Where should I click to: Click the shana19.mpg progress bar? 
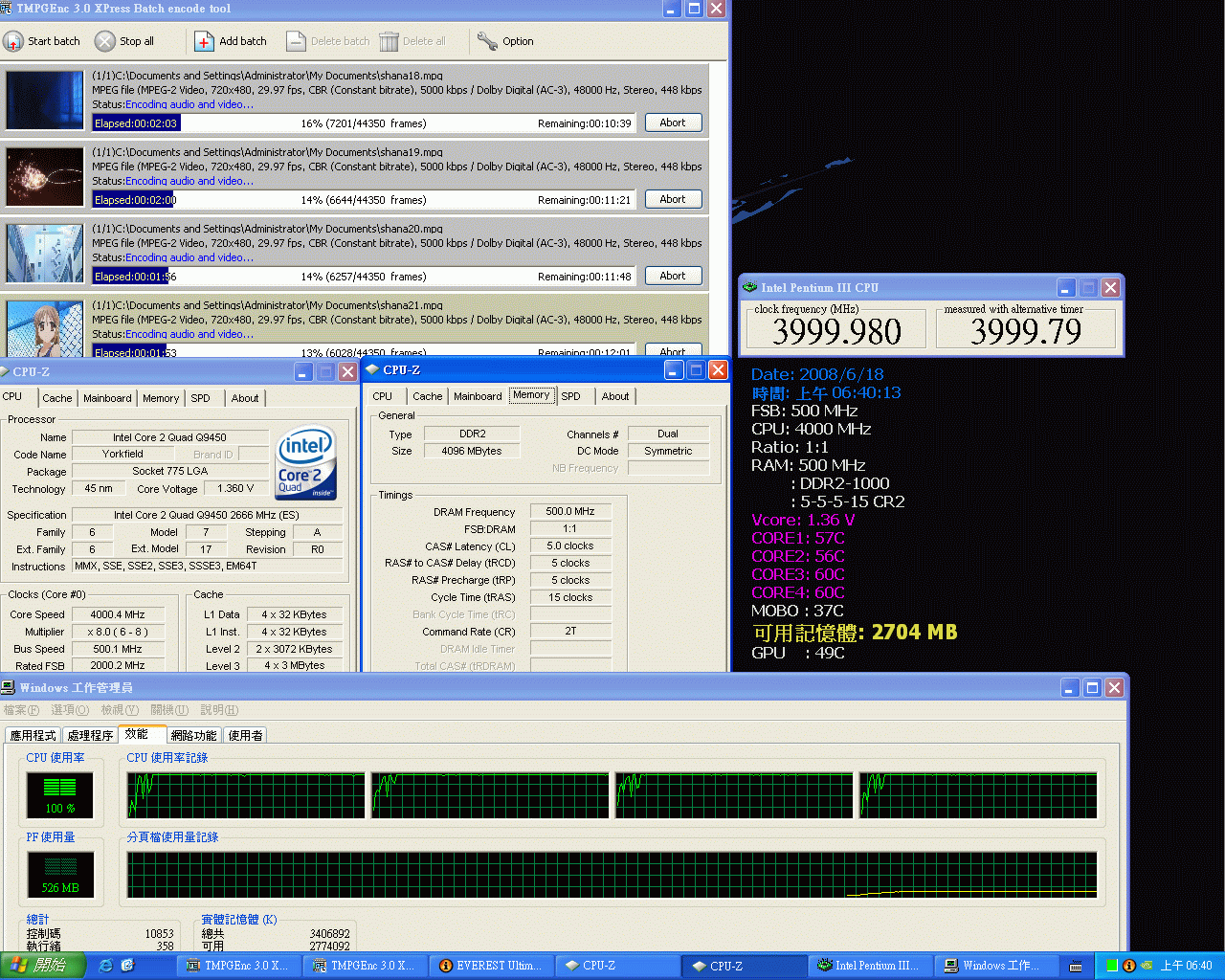364,200
